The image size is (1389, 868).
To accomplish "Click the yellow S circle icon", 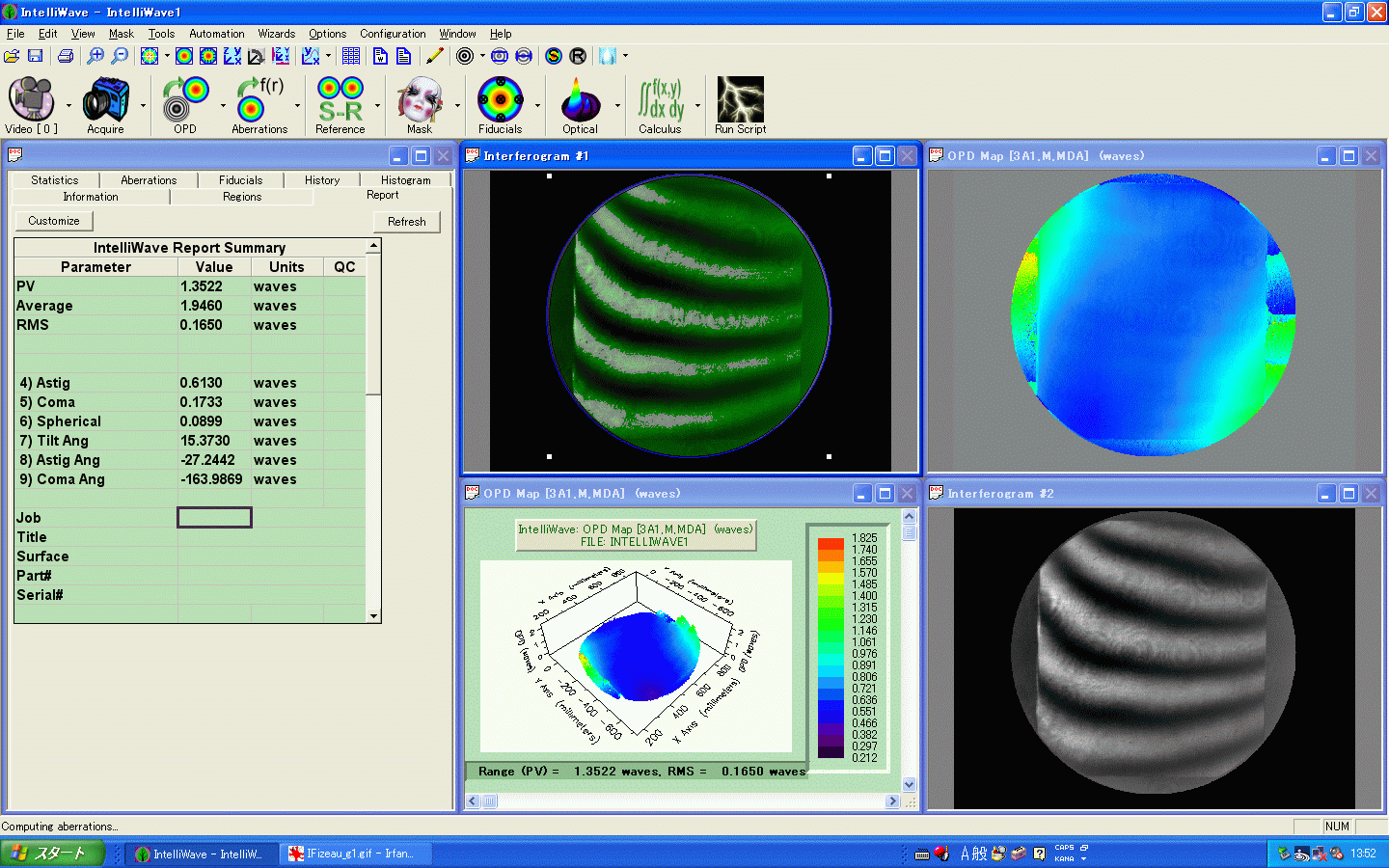I will pyautogui.click(x=554, y=56).
